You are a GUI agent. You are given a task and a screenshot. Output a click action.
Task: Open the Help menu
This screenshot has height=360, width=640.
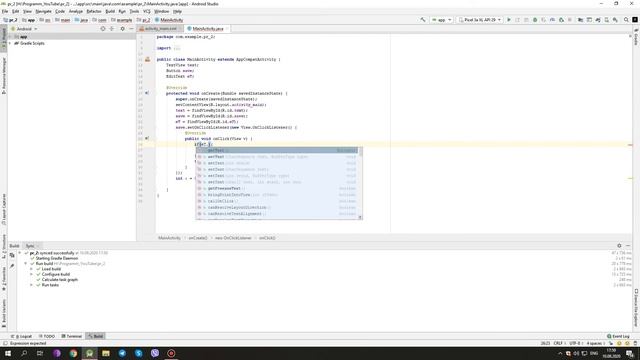click(177, 11)
